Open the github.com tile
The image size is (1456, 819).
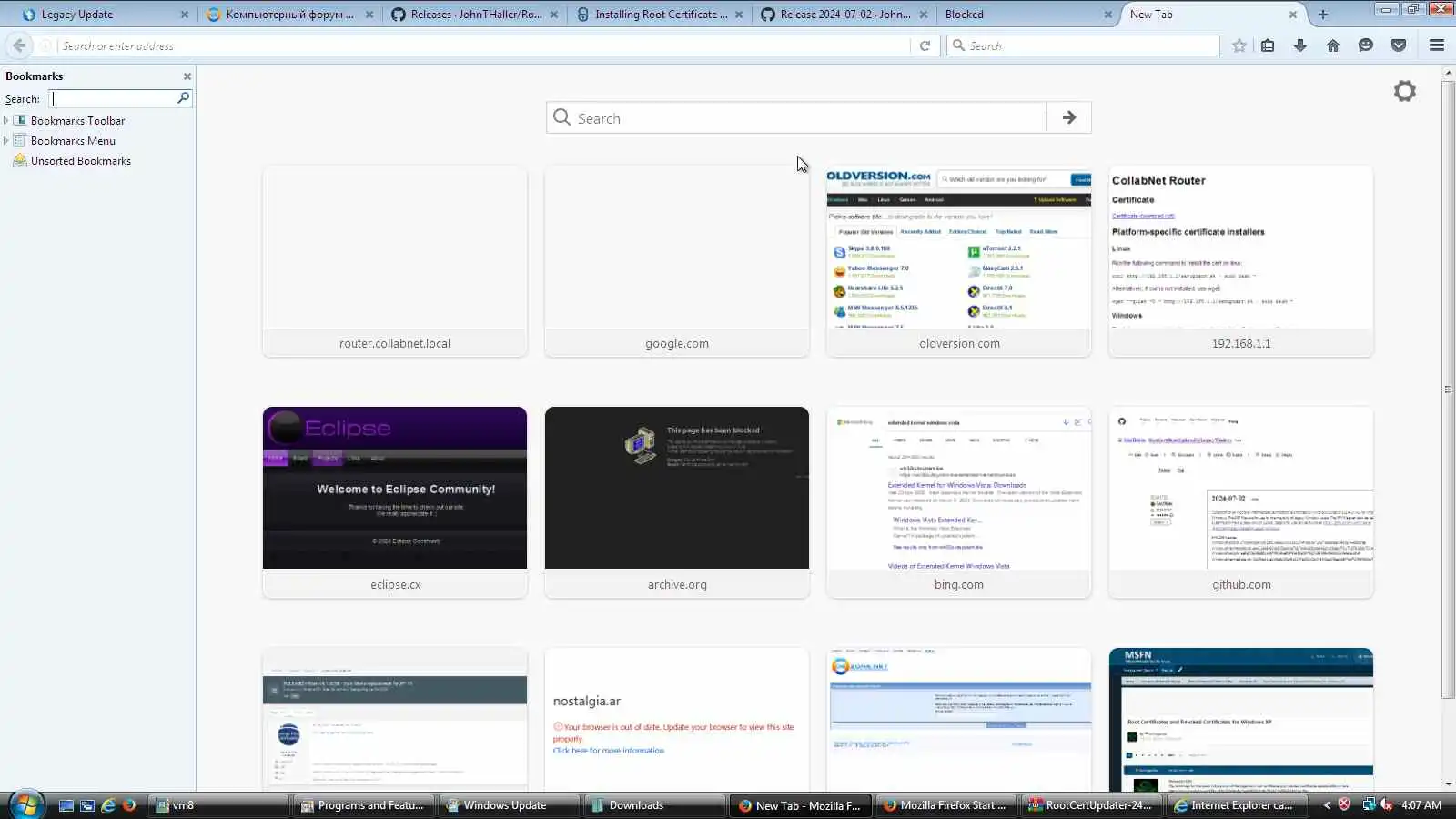click(1241, 502)
